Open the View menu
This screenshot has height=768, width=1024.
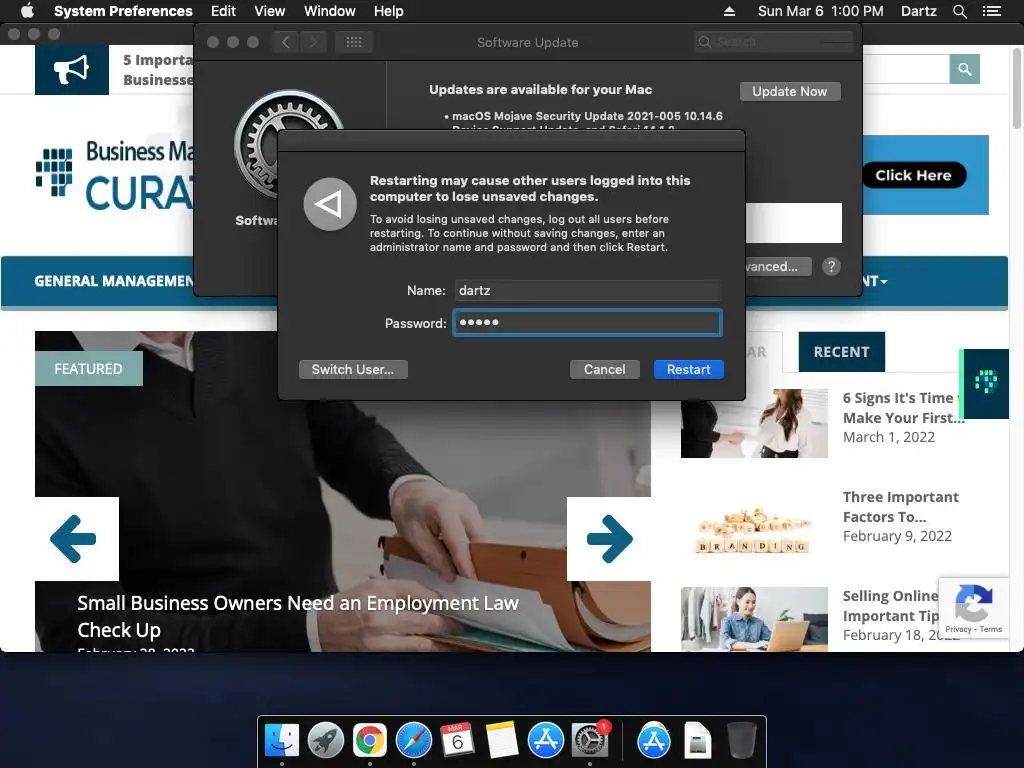[270, 11]
